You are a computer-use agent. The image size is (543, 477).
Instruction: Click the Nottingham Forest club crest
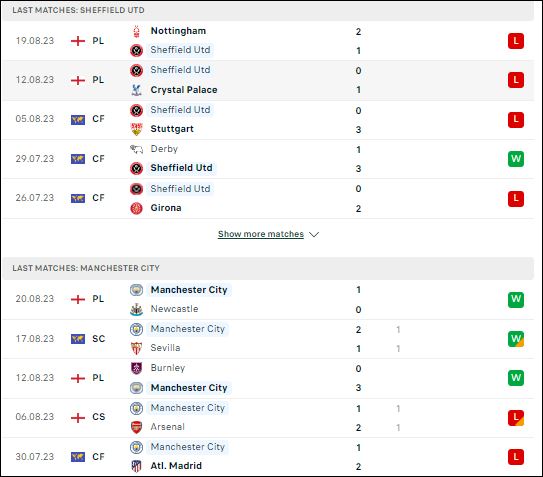click(136, 31)
